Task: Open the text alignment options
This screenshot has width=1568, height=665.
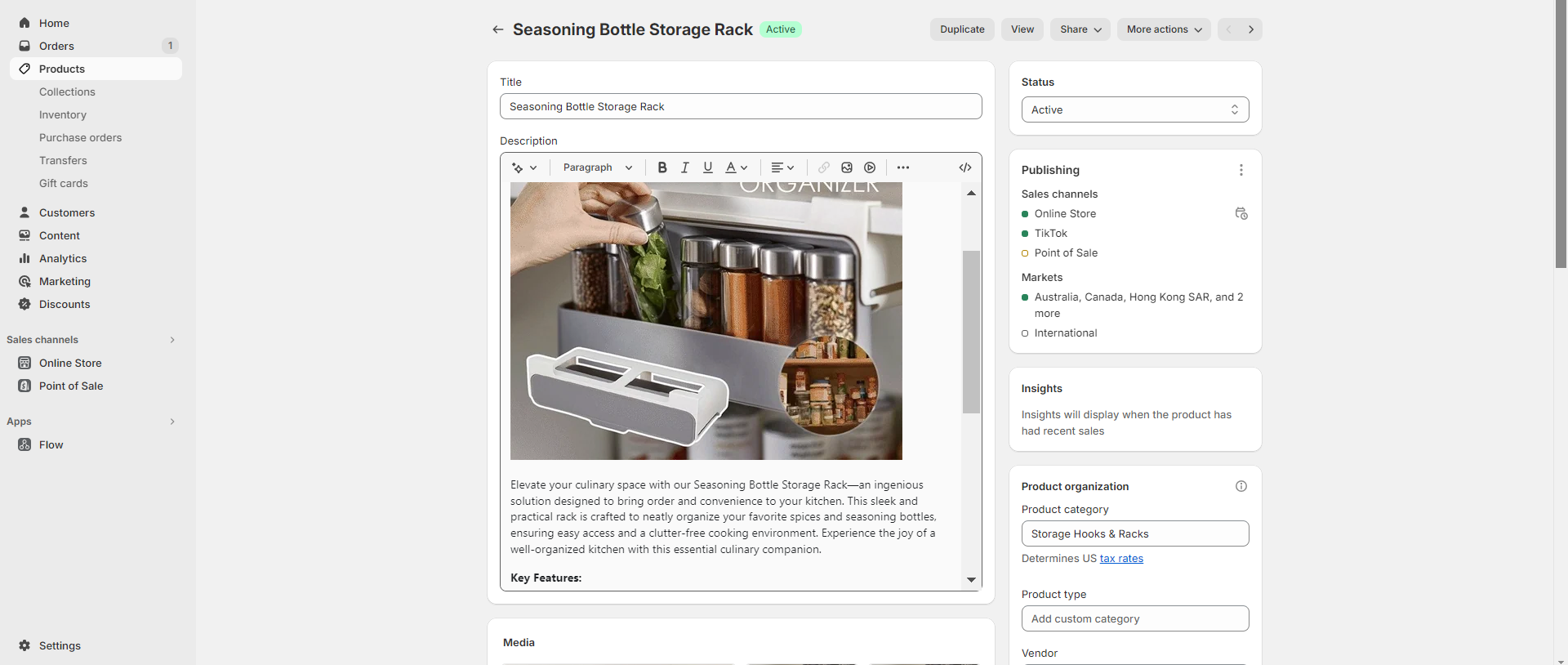Action: coord(782,167)
